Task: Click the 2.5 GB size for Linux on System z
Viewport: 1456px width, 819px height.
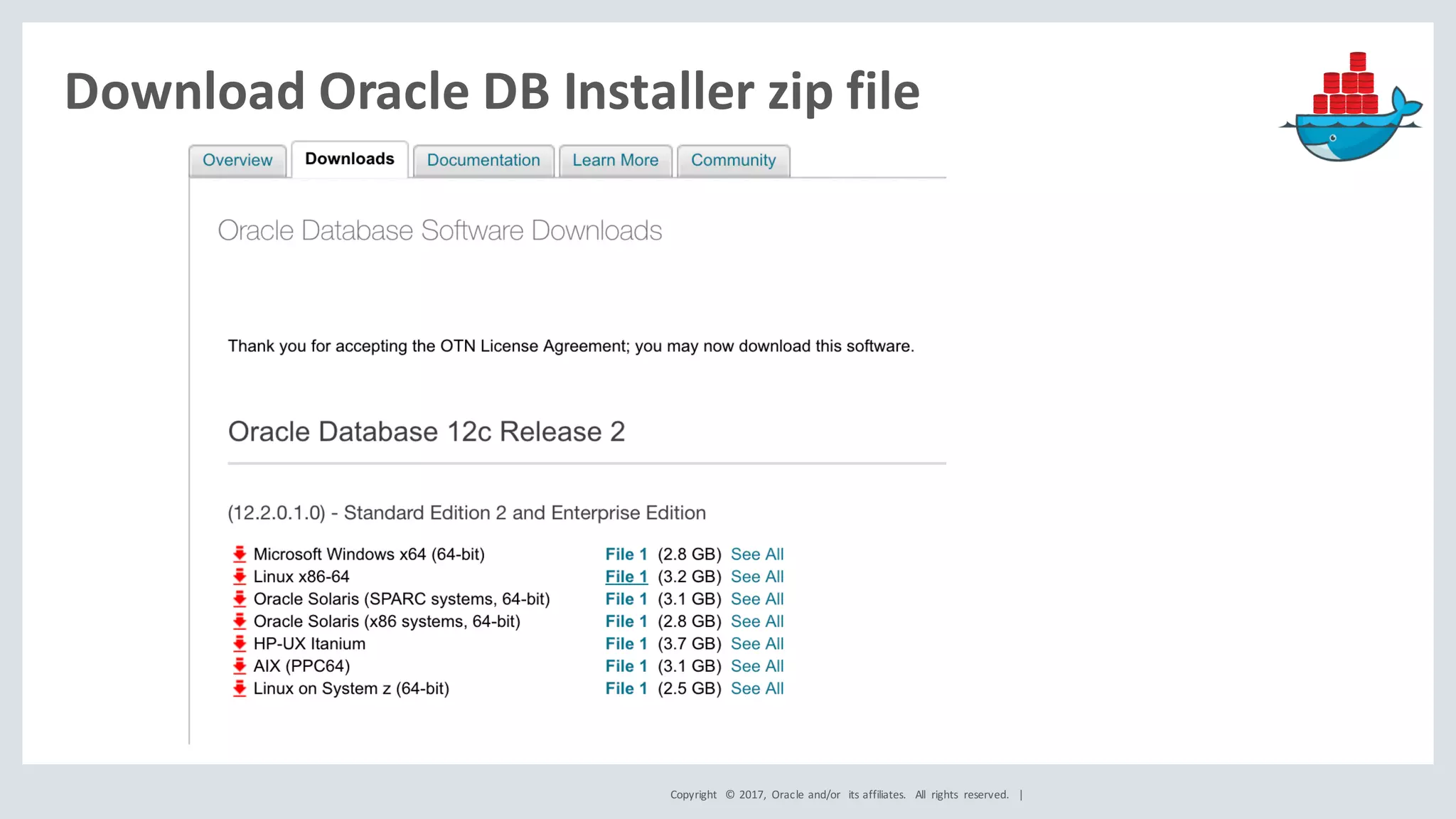Action: pyautogui.click(x=690, y=689)
